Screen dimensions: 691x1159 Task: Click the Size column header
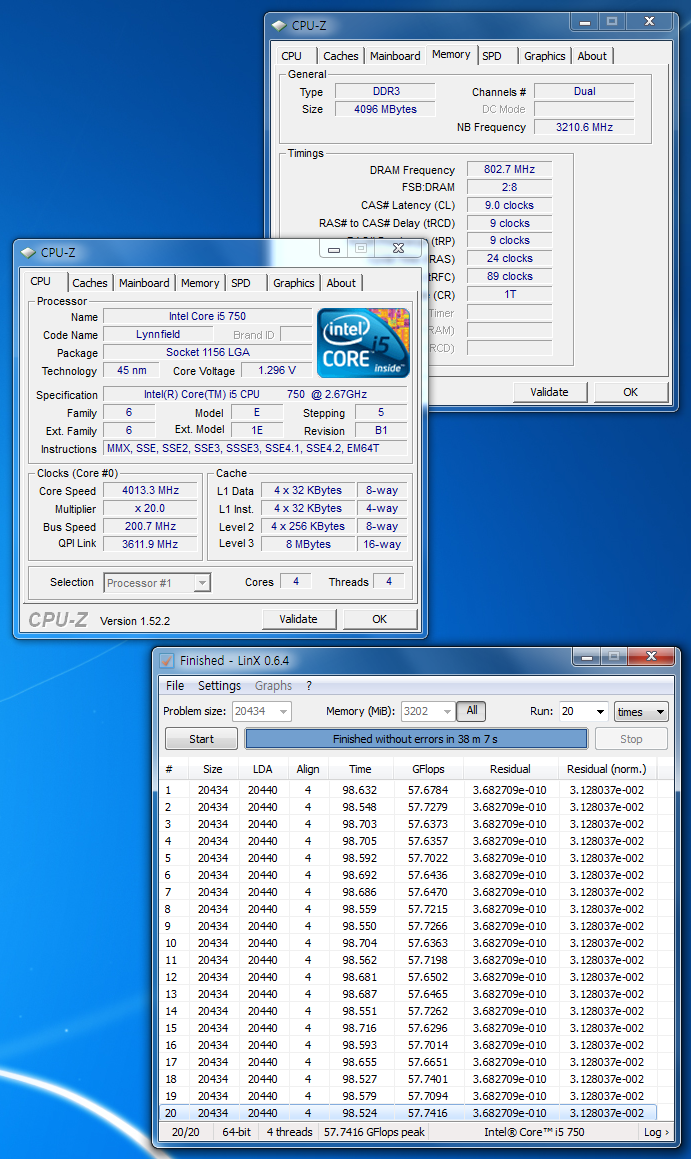(213, 769)
